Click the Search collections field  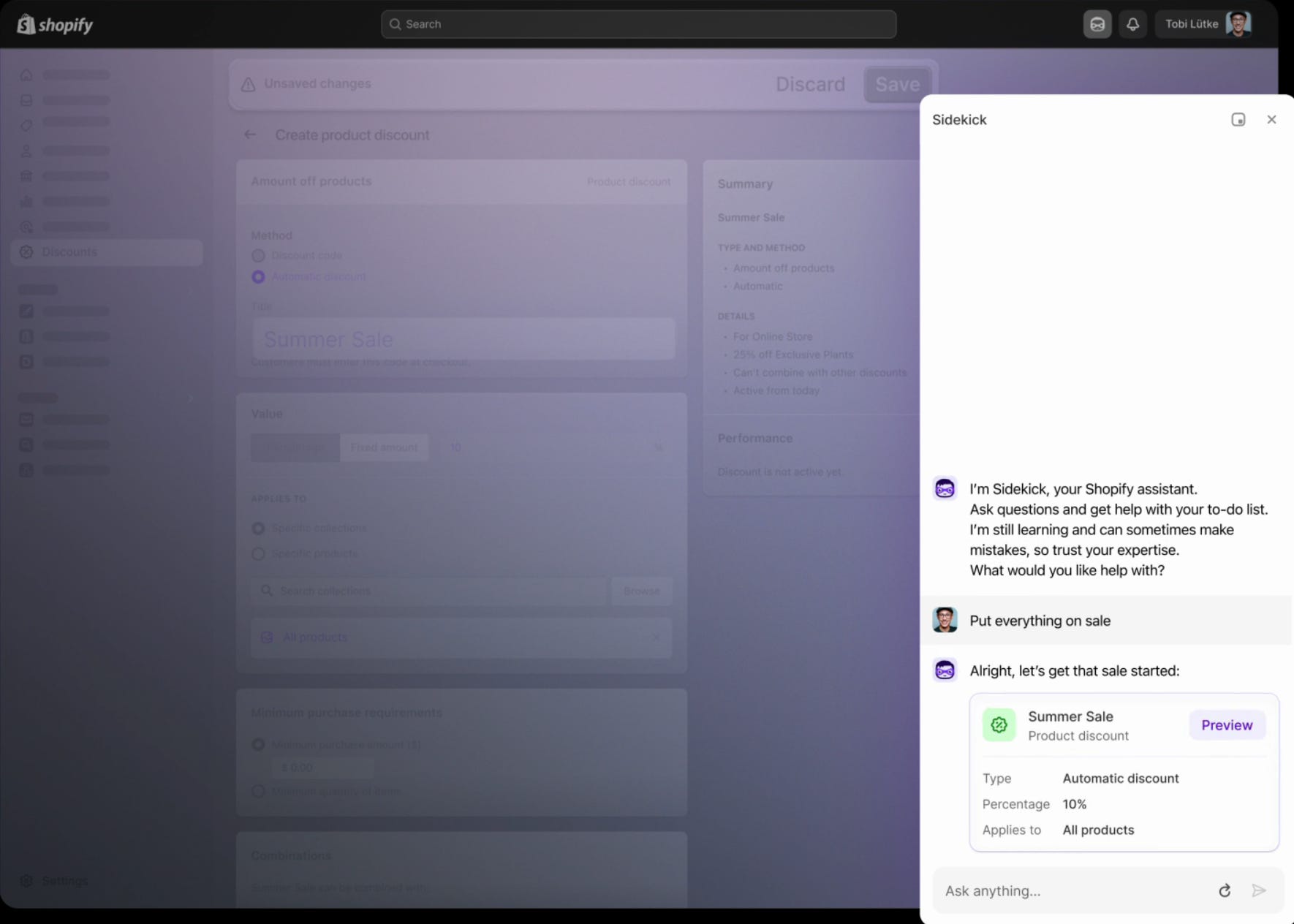[x=430, y=591]
